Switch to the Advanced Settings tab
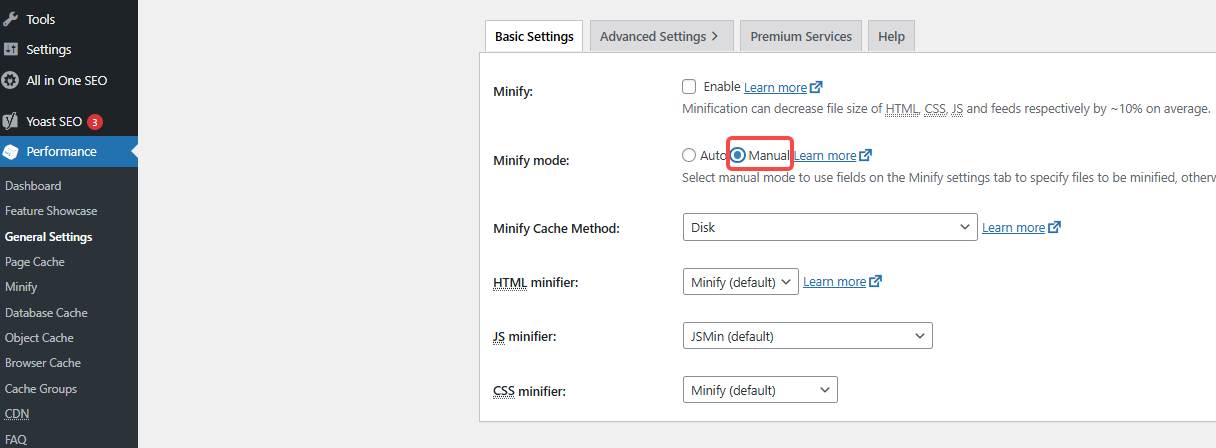This screenshot has width=1216, height=448. click(x=660, y=37)
